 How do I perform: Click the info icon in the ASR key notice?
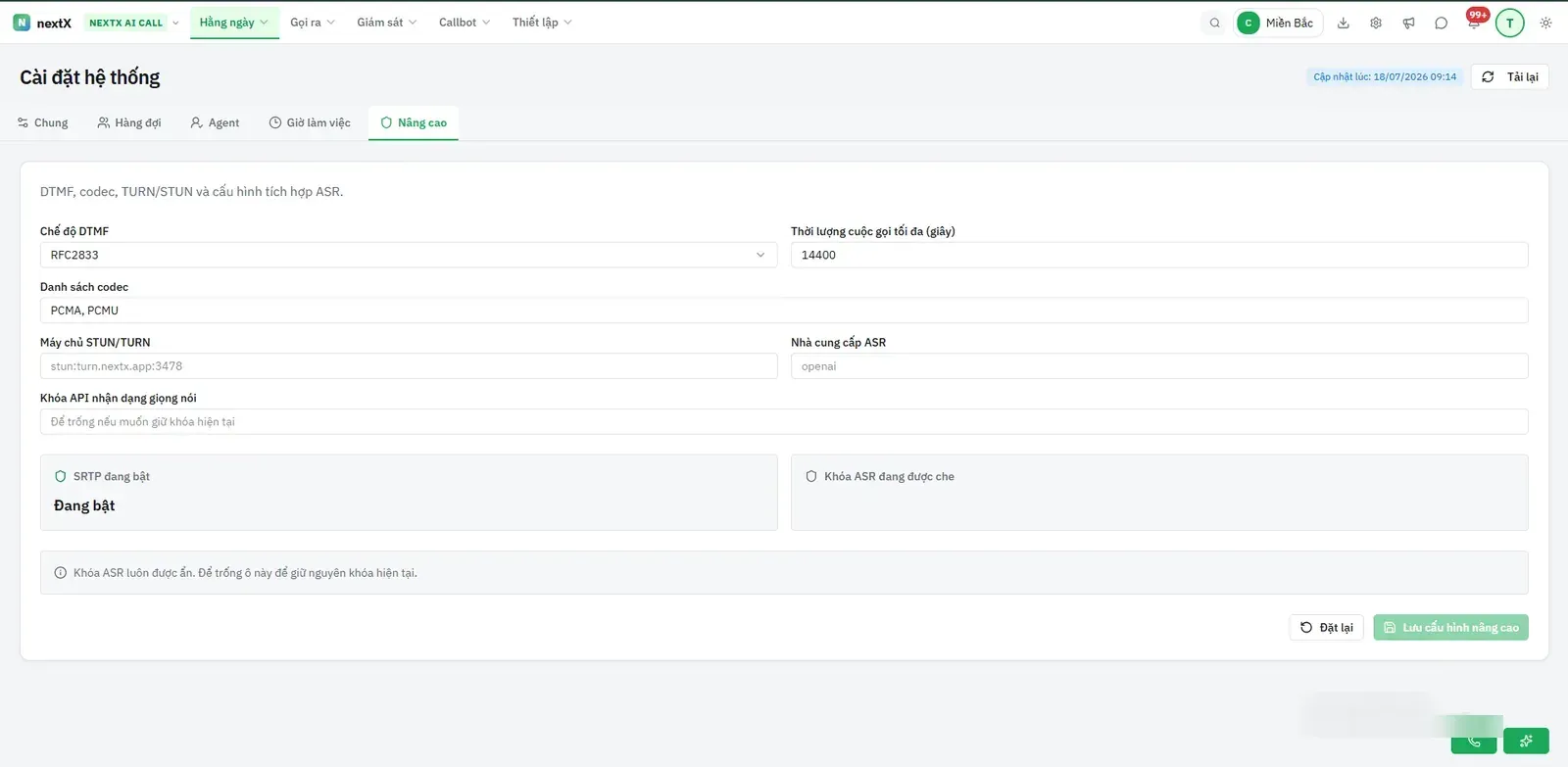pos(61,573)
